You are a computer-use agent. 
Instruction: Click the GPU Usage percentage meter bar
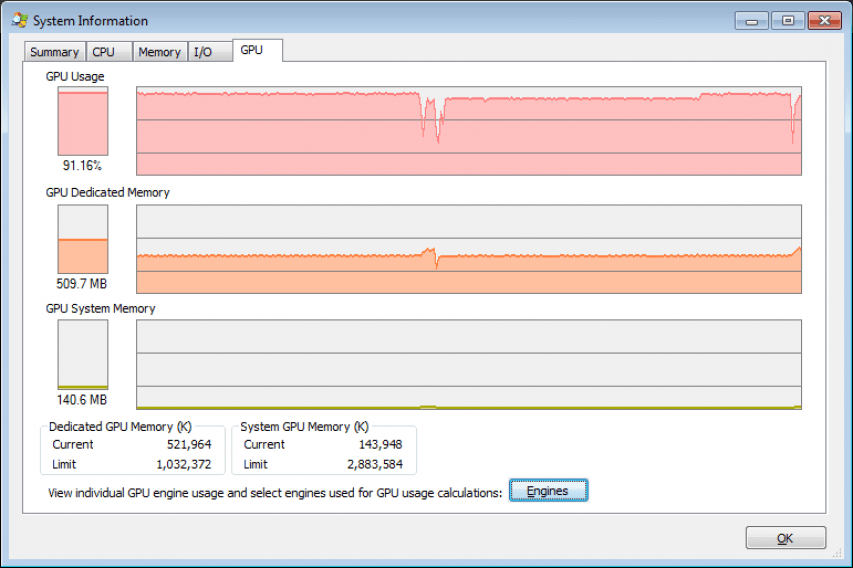pos(83,121)
